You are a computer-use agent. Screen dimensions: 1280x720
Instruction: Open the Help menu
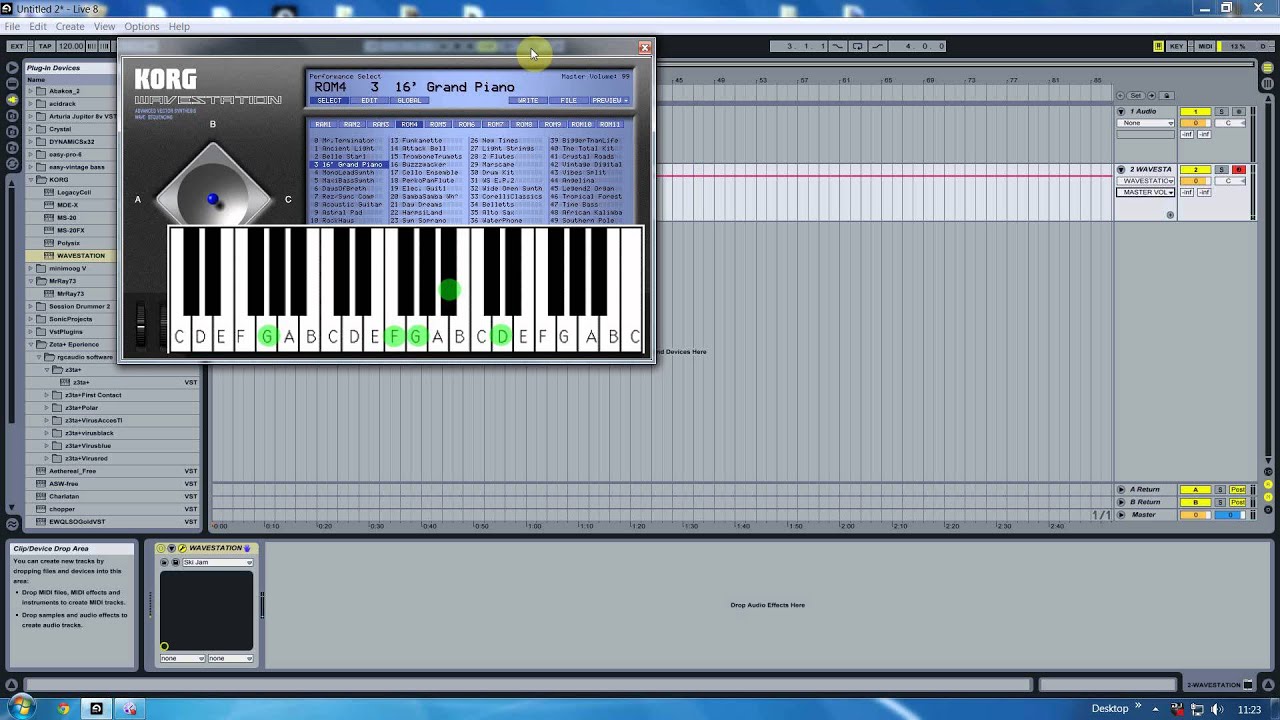pos(179,26)
